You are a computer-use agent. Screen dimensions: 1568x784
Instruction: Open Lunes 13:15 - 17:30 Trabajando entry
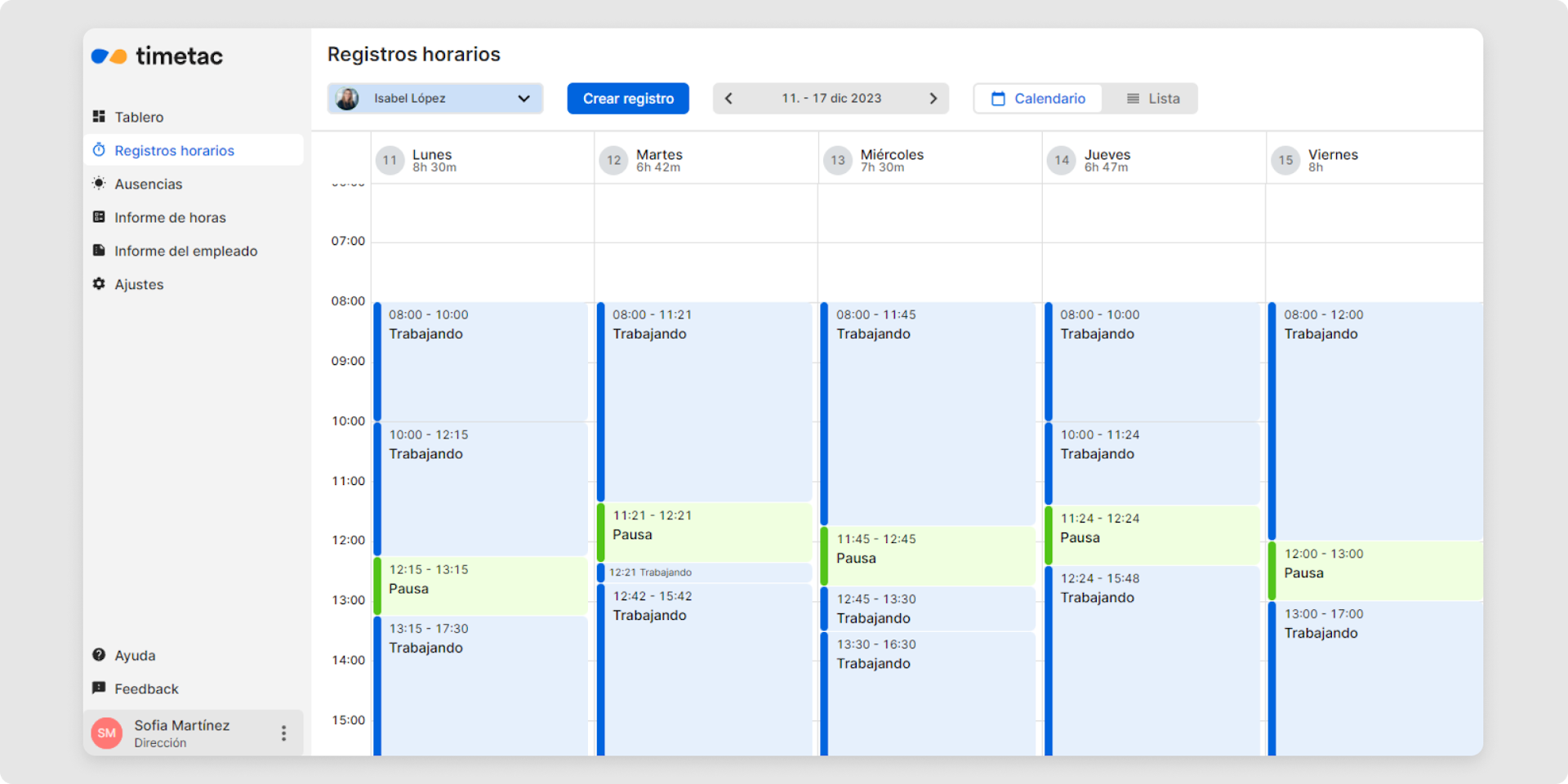click(x=481, y=686)
